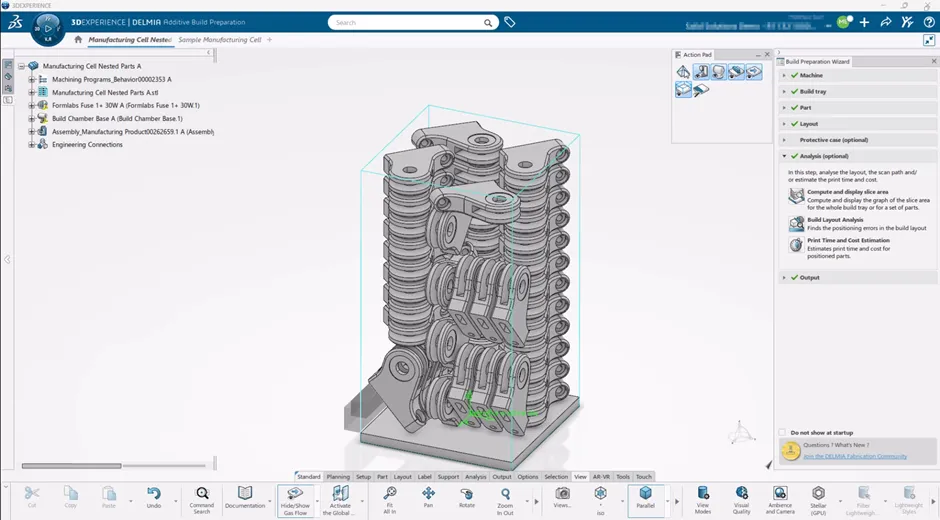Click Build Layout Analysis icon
940x520 pixels.
[x=796, y=224]
